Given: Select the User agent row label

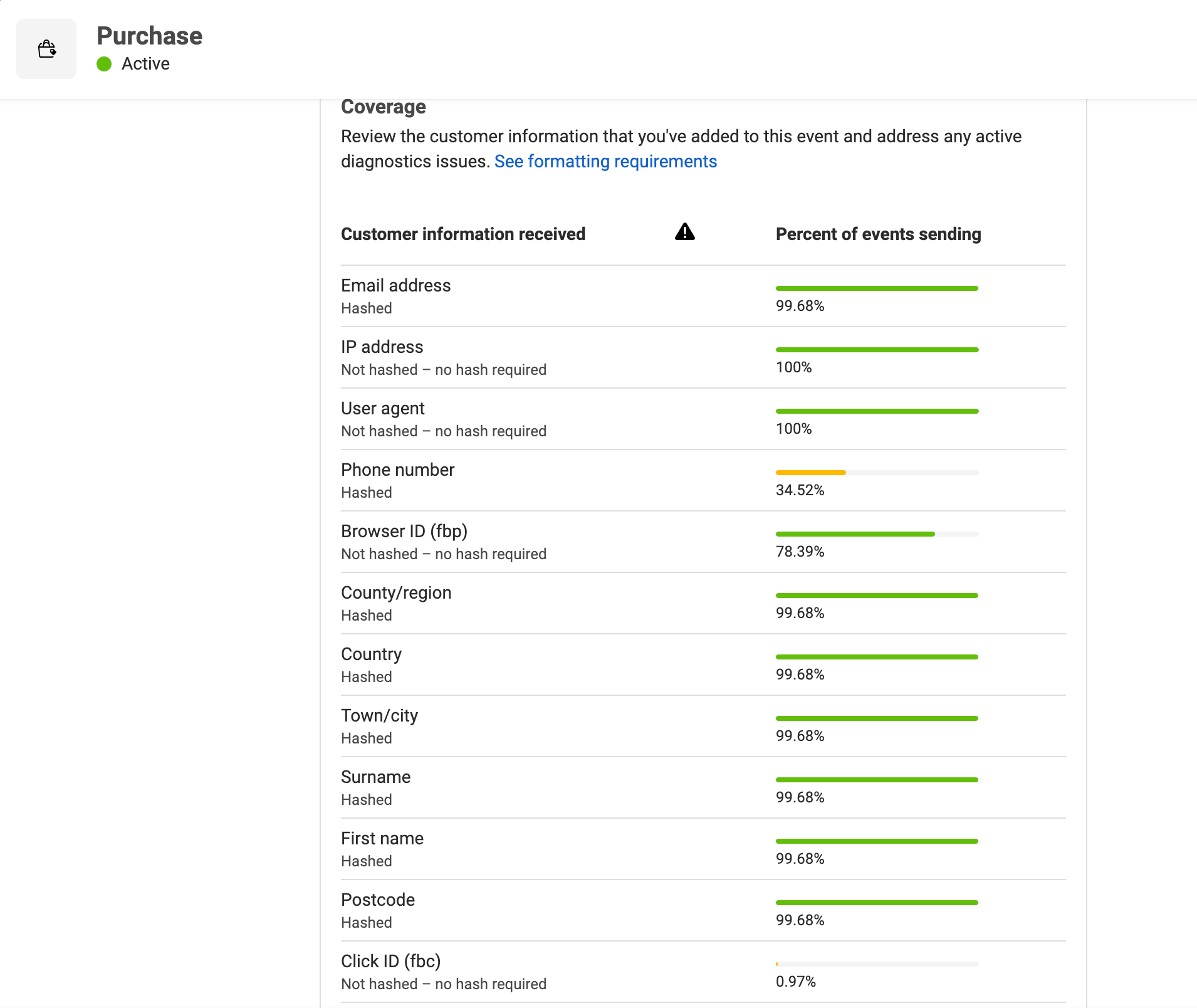Looking at the screenshot, I should [x=382, y=409].
